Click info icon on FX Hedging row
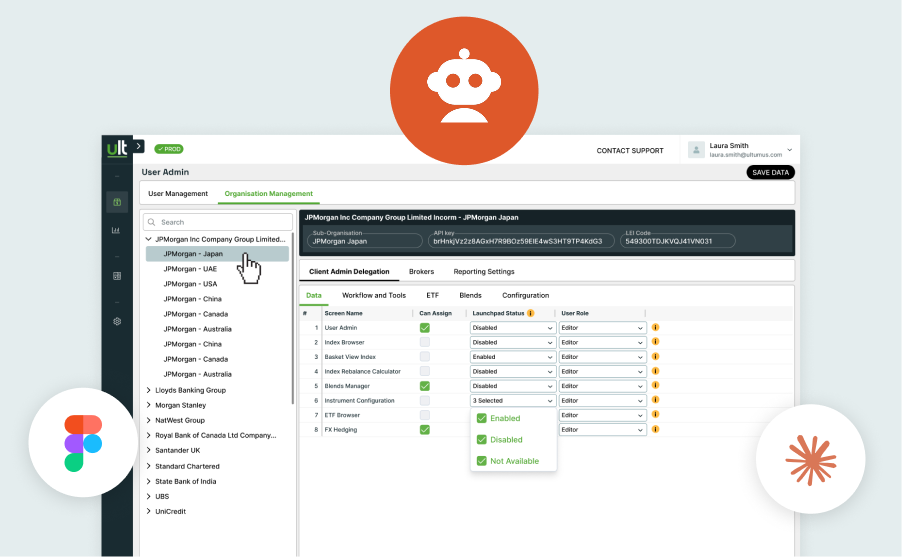This screenshot has height=557, width=902. (x=655, y=429)
